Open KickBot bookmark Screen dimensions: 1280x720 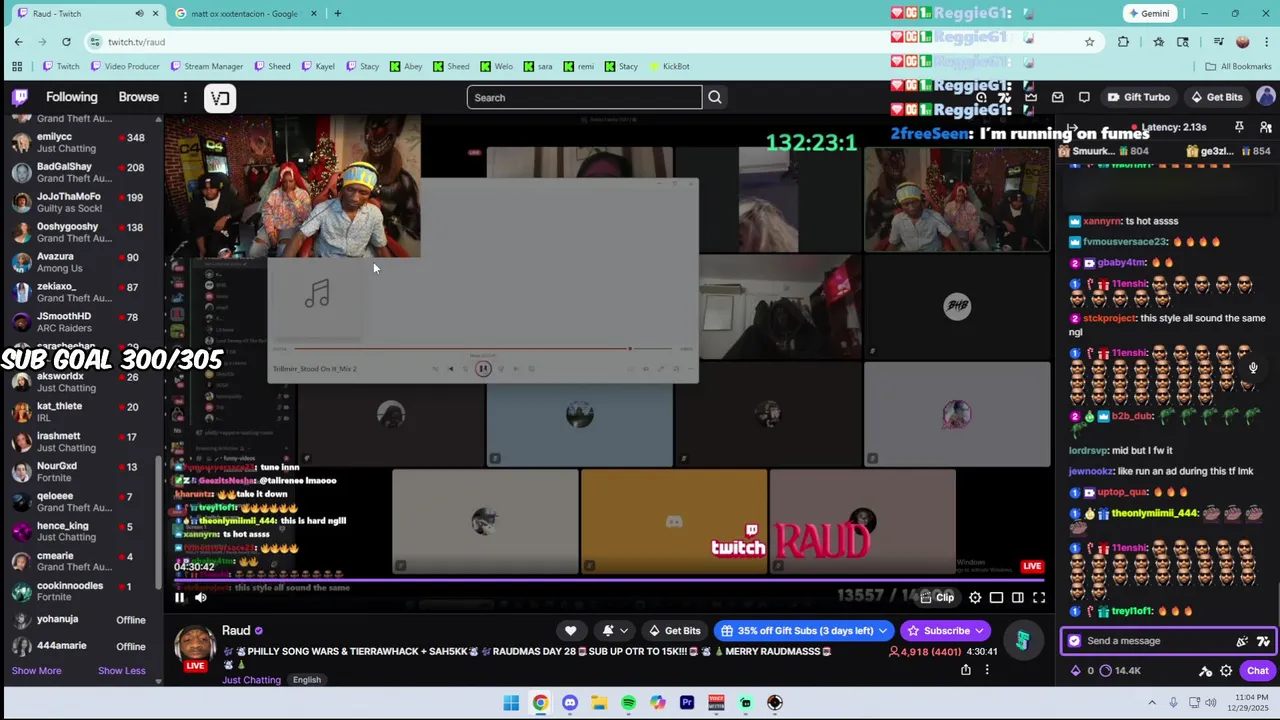(x=669, y=66)
